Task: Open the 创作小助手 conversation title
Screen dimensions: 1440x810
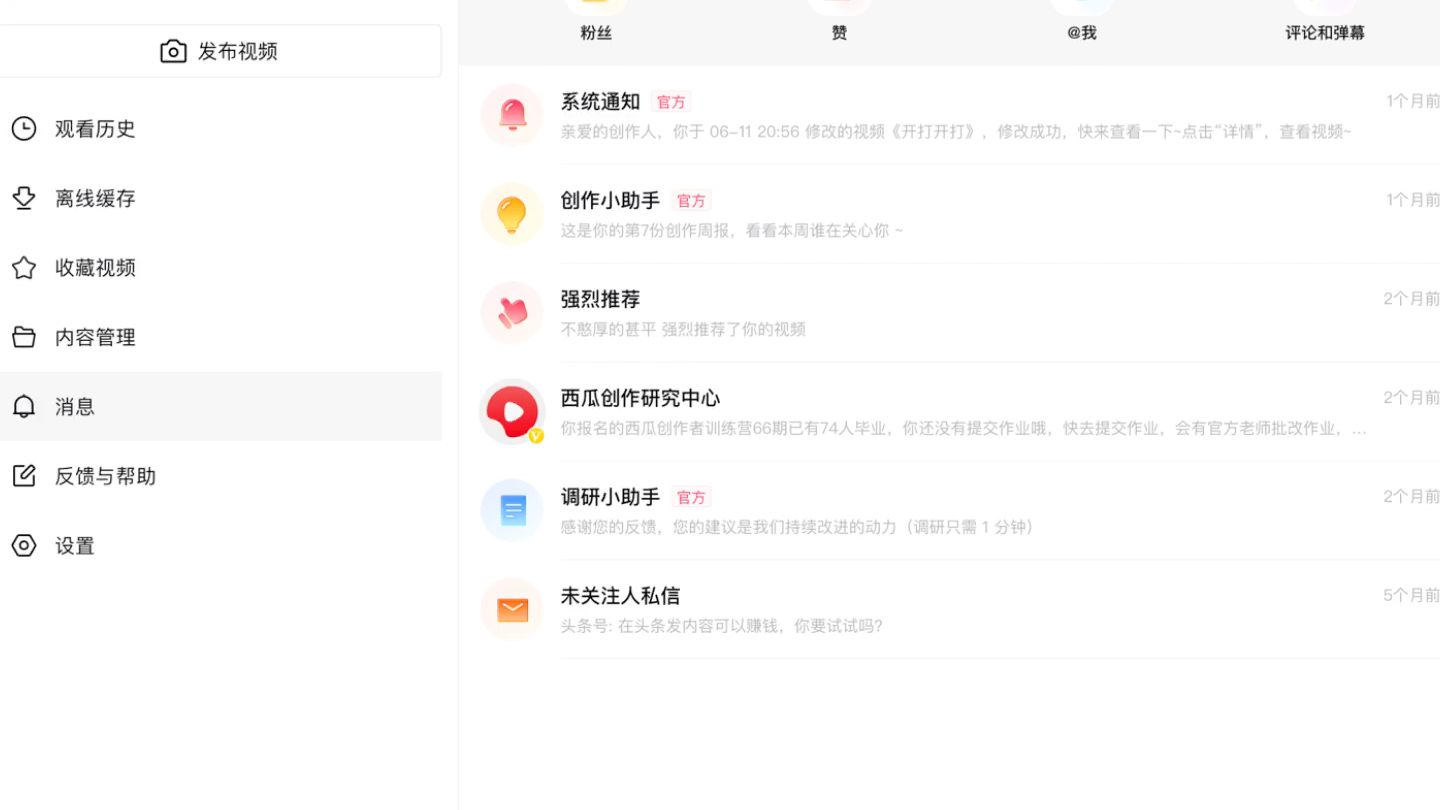Action: 610,200
